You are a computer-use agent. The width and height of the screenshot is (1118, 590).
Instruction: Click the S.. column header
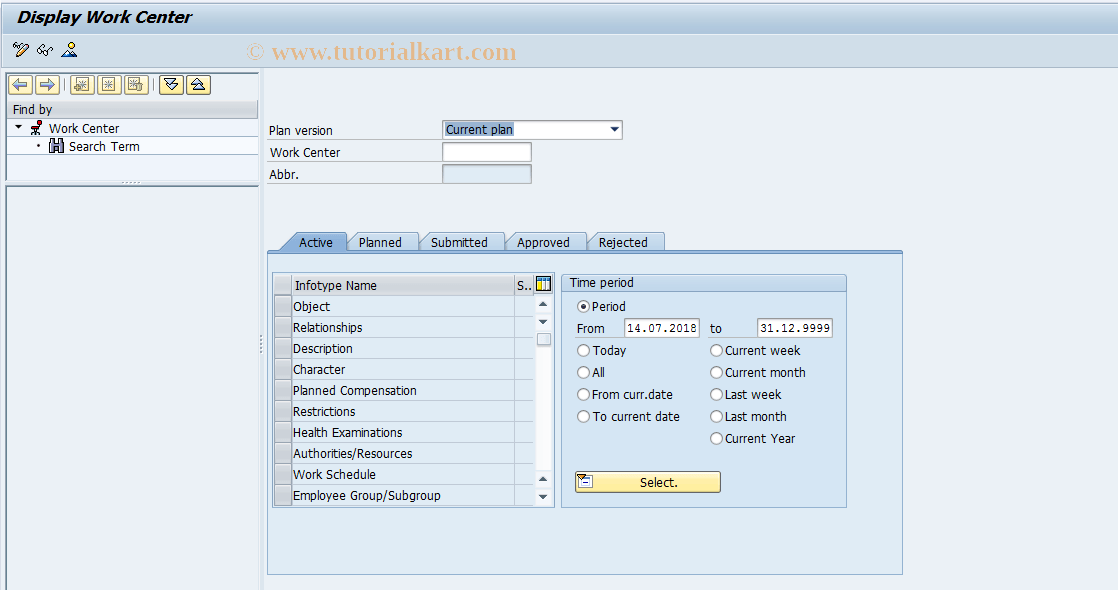[524, 285]
